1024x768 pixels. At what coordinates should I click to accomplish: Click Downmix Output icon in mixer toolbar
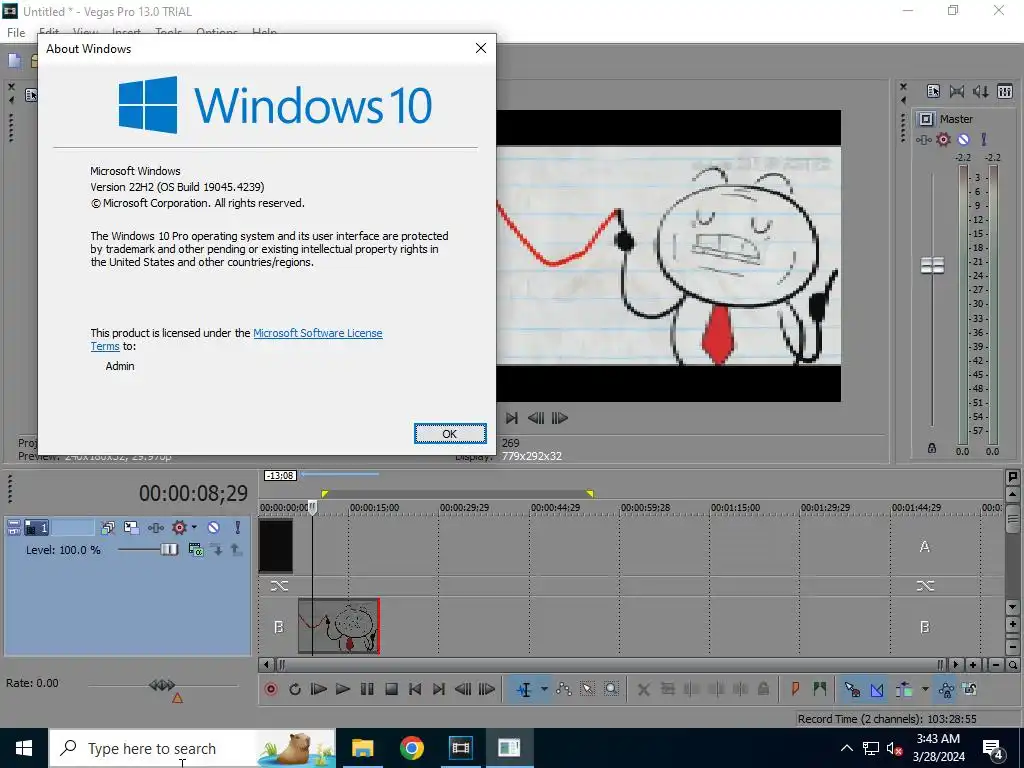(x=957, y=91)
